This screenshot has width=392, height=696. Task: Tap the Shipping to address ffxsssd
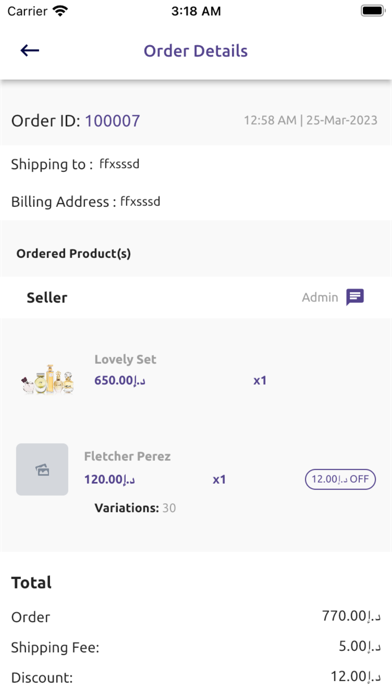click(x=119, y=164)
